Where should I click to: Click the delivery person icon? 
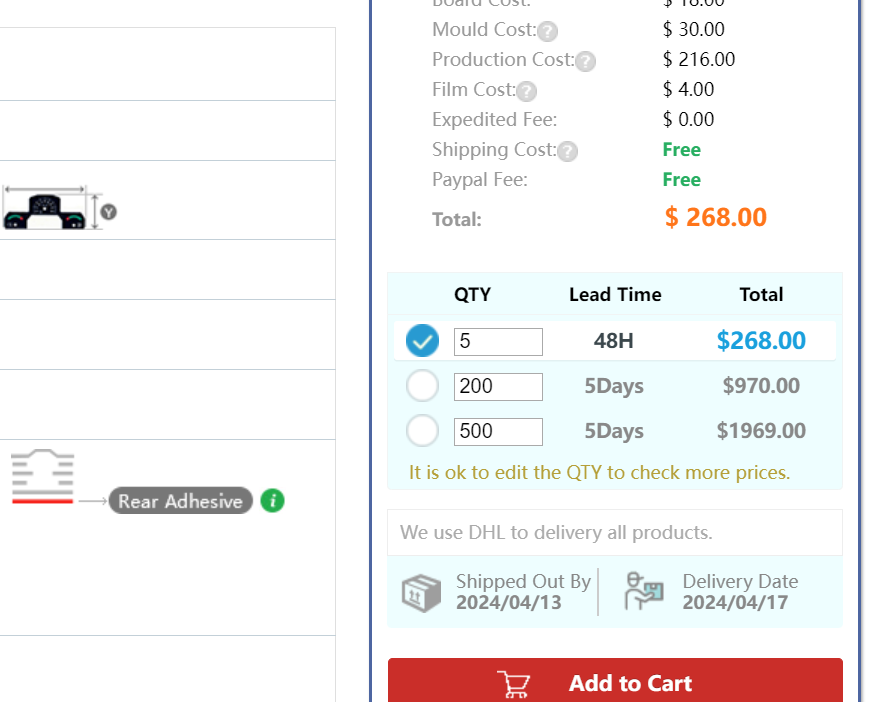tap(644, 591)
